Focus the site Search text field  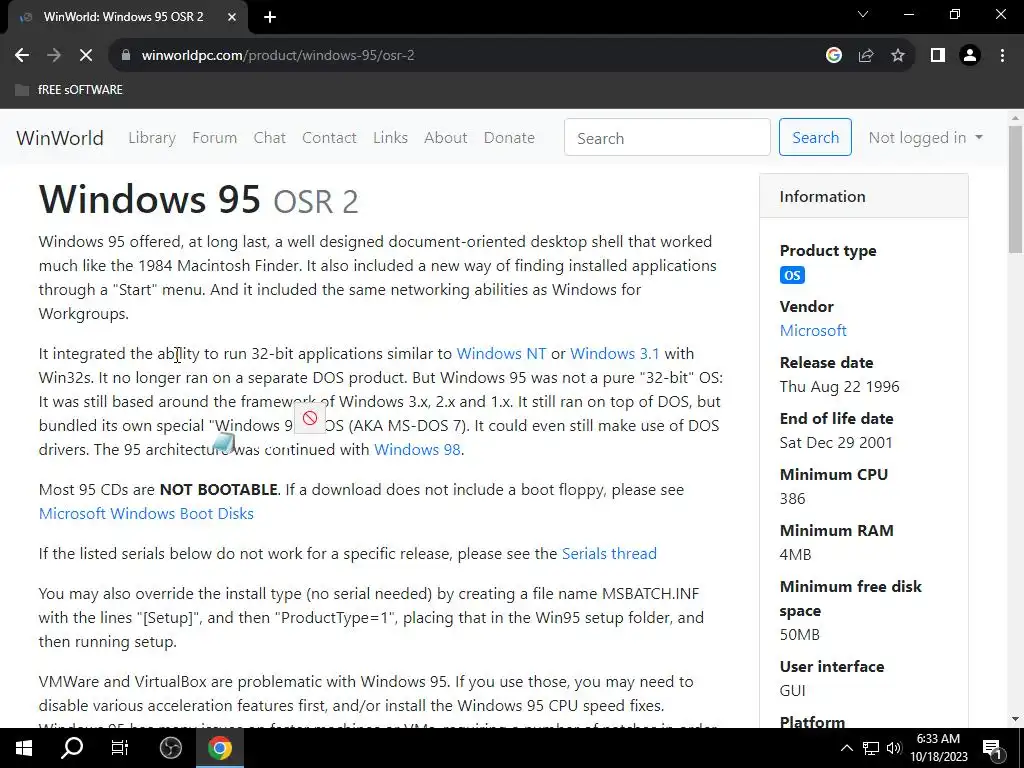click(667, 137)
